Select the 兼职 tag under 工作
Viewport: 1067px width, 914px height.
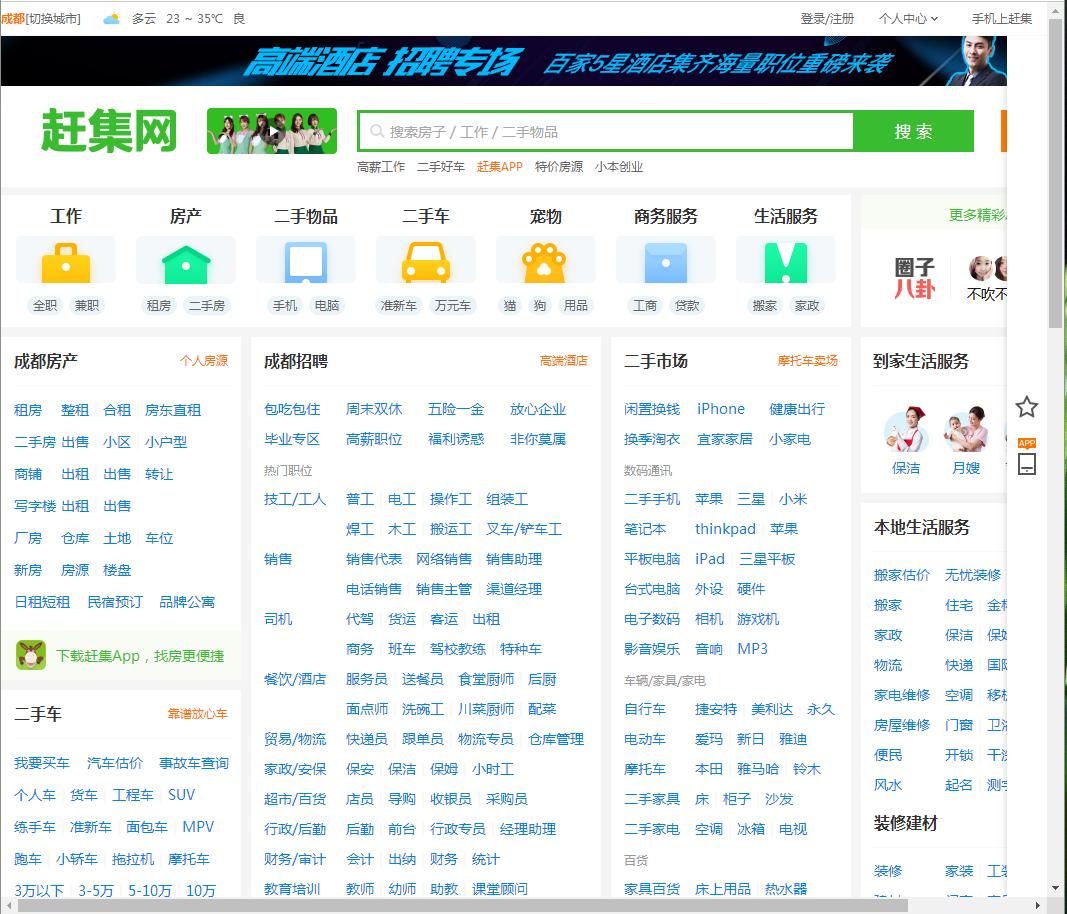click(x=87, y=306)
